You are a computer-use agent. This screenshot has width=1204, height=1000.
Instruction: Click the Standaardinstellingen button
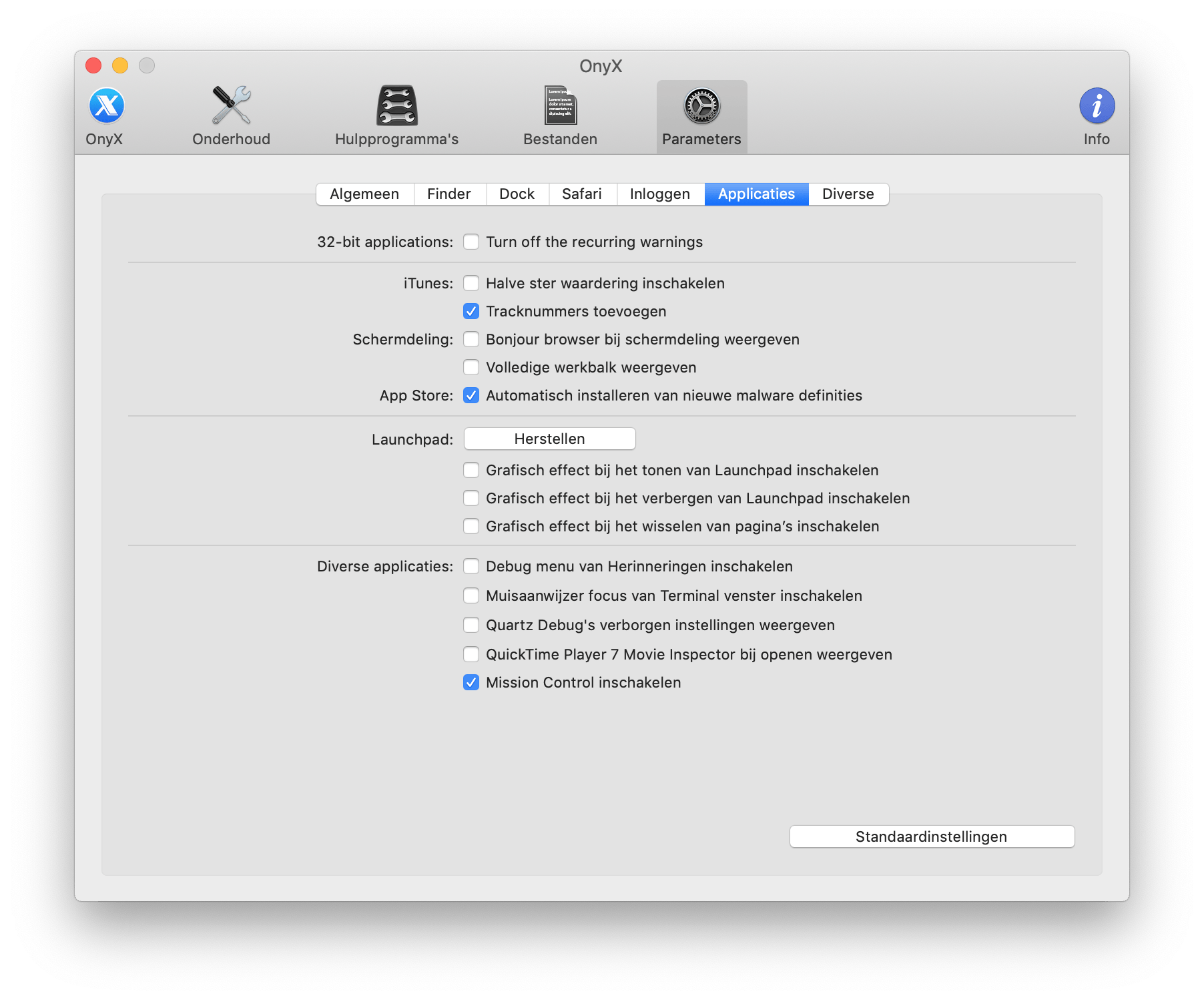pyautogui.click(x=932, y=836)
